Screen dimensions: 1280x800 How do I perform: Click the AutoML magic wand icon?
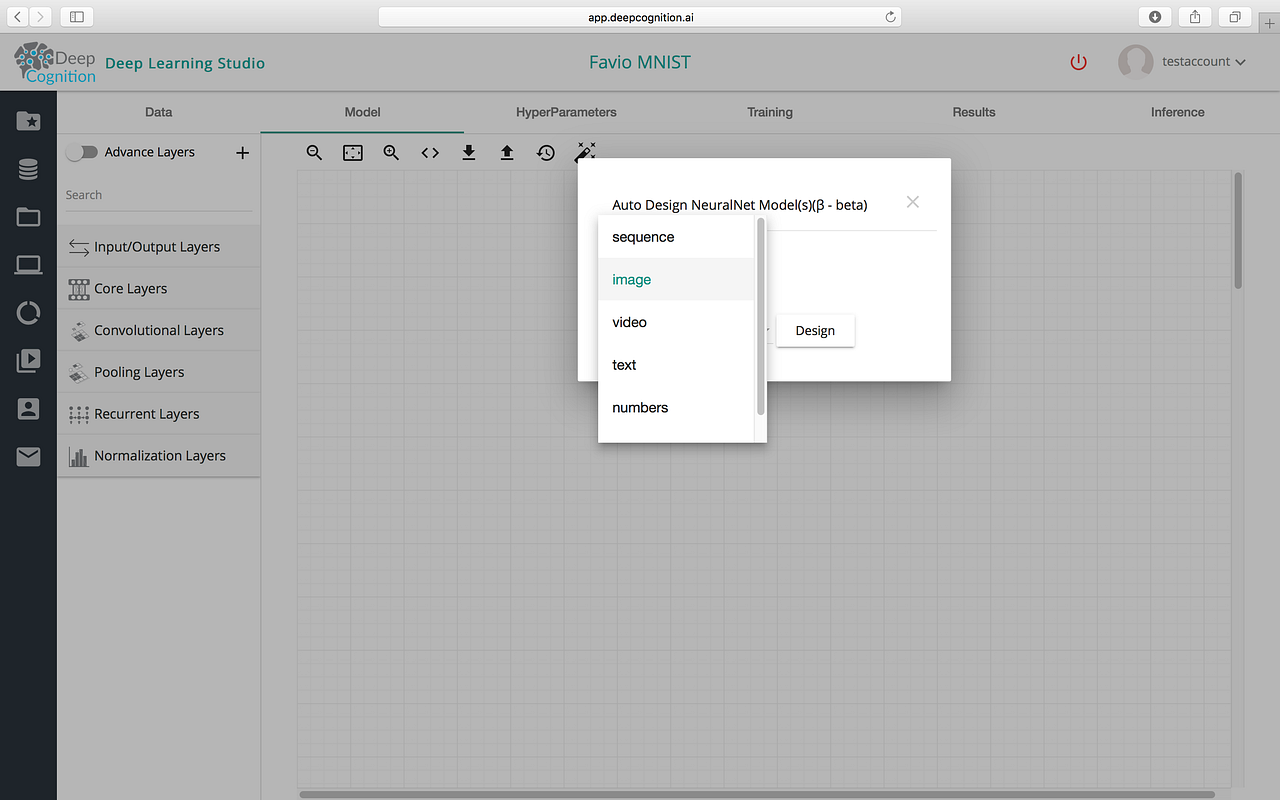tap(585, 152)
